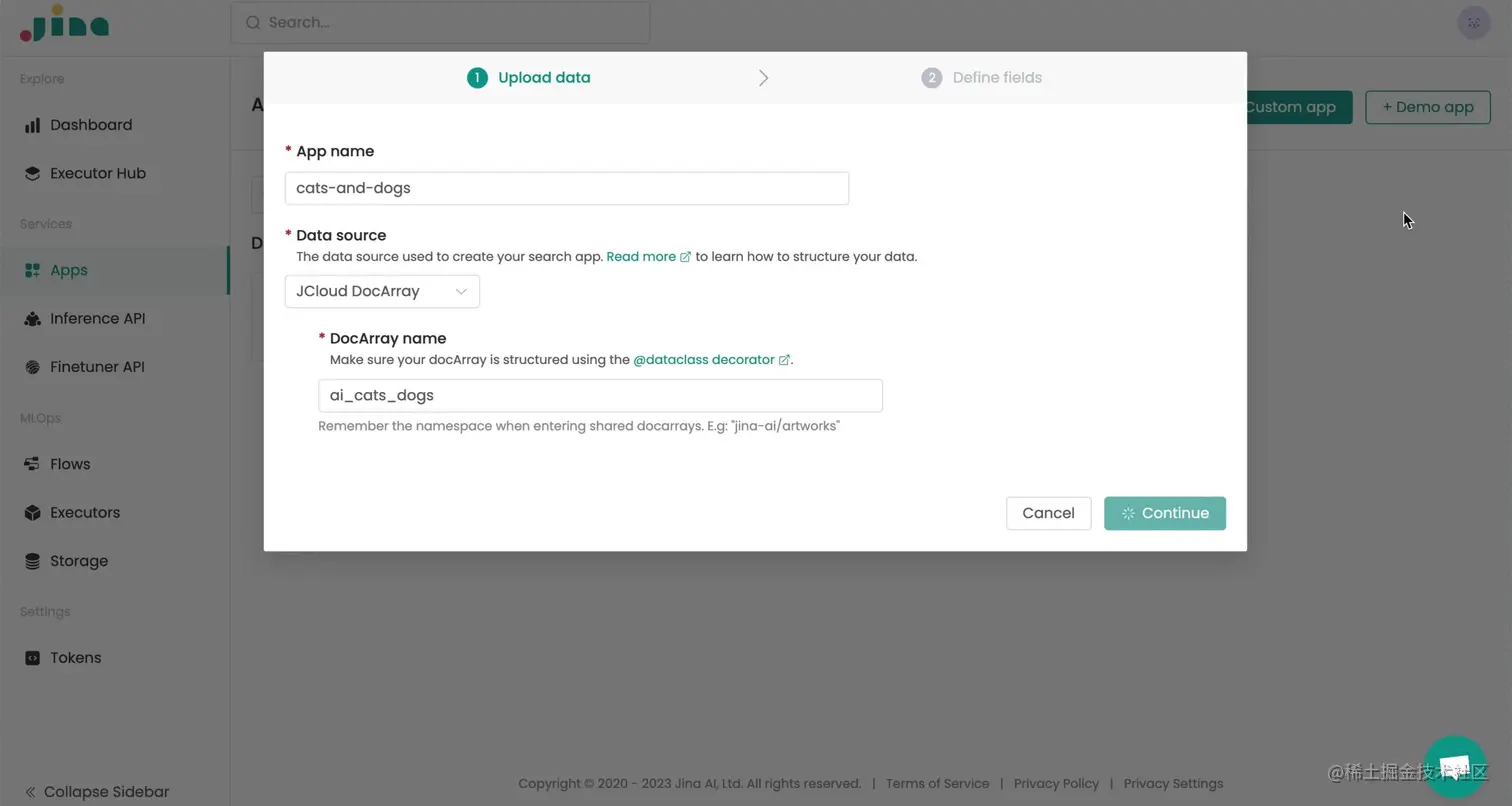This screenshot has width=1512, height=806.
Task: Click the + Demo app button
Action: [x=1428, y=107]
